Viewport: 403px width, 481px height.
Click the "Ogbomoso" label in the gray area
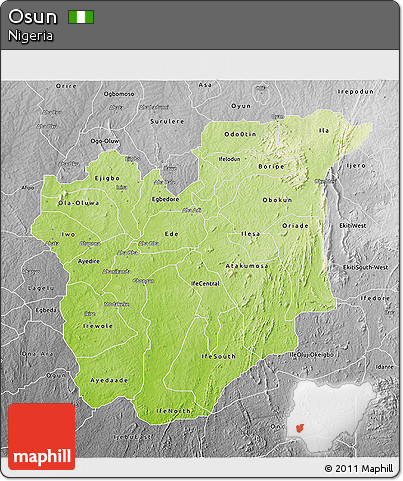pos(119,94)
